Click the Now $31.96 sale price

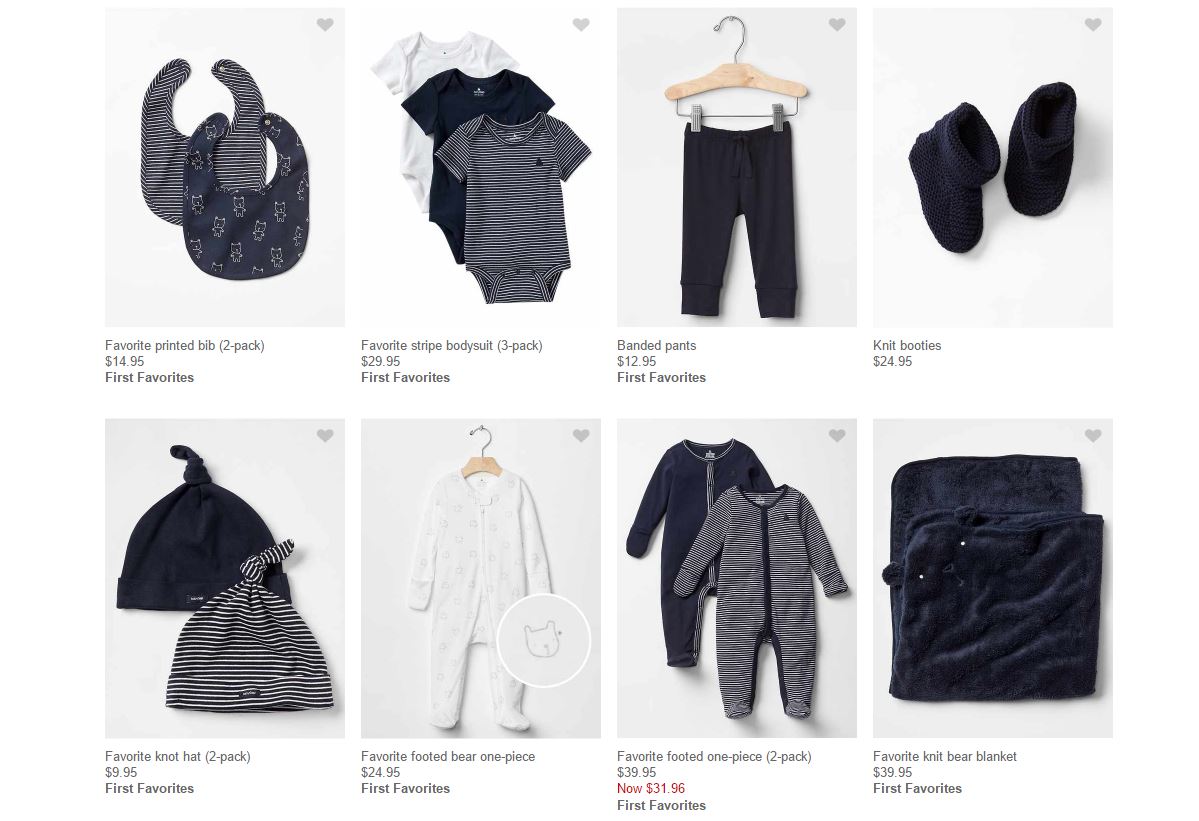(x=651, y=788)
